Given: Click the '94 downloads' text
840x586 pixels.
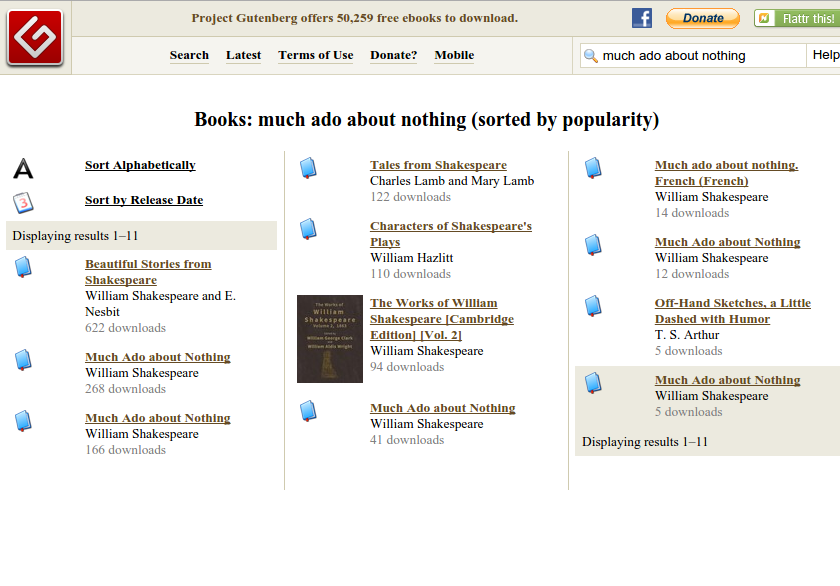Looking at the screenshot, I should [407, 367].
